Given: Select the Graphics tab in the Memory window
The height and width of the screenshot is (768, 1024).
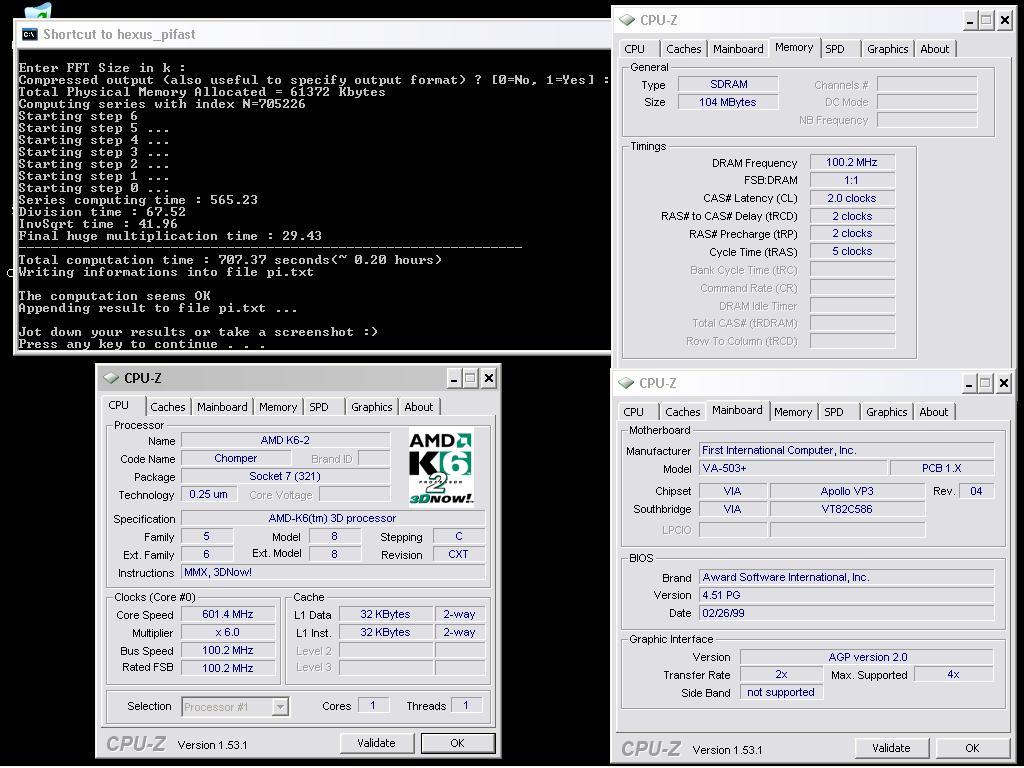Looking at the screenshot, I should click(x=888, y=49).
